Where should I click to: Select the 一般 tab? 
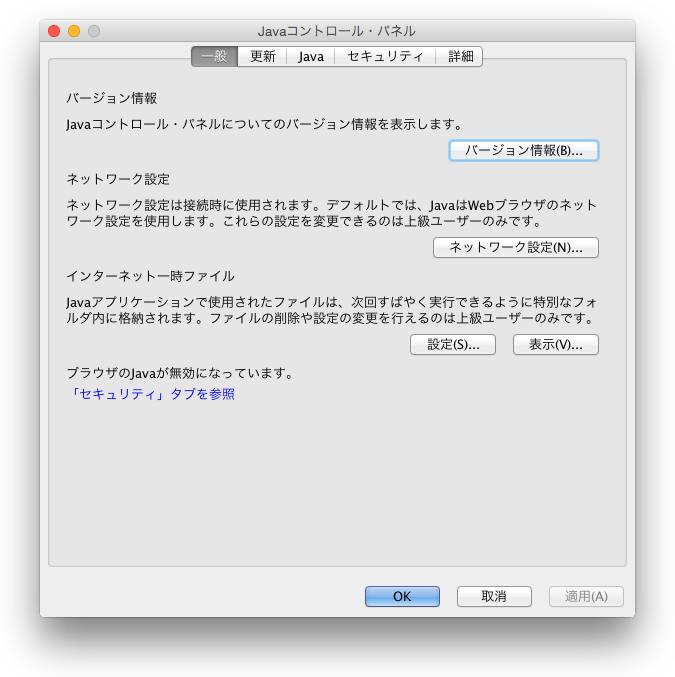coord(214,57)
